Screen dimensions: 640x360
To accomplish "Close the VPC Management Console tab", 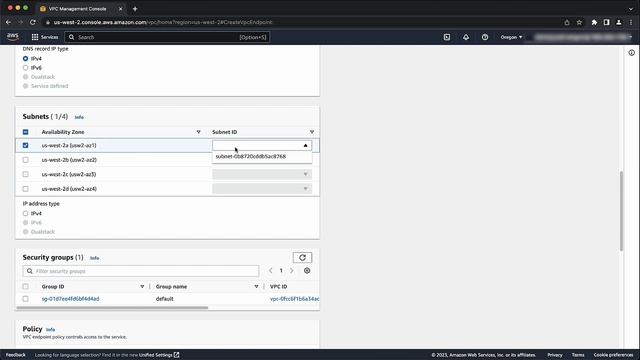I will (x=120, y=9).
